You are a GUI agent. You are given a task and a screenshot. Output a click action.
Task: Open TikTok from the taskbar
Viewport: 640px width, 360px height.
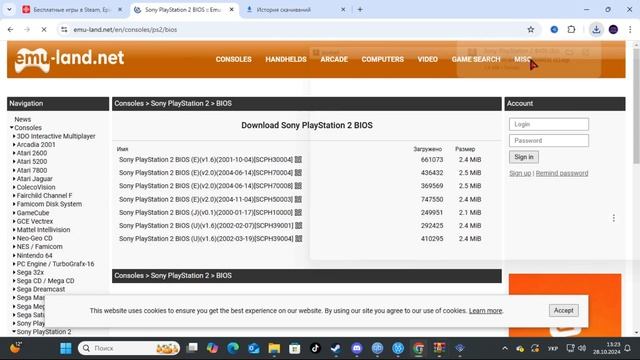(315, 348)
